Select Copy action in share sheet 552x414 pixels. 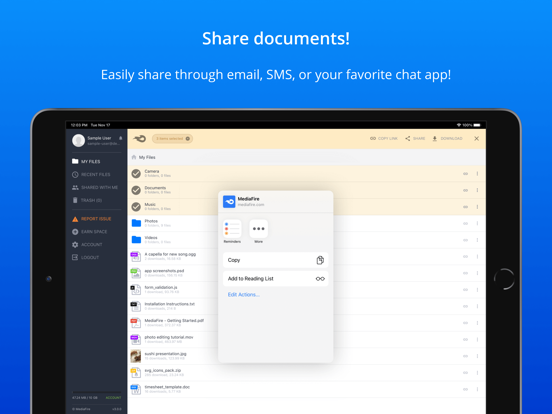(276, 260)
